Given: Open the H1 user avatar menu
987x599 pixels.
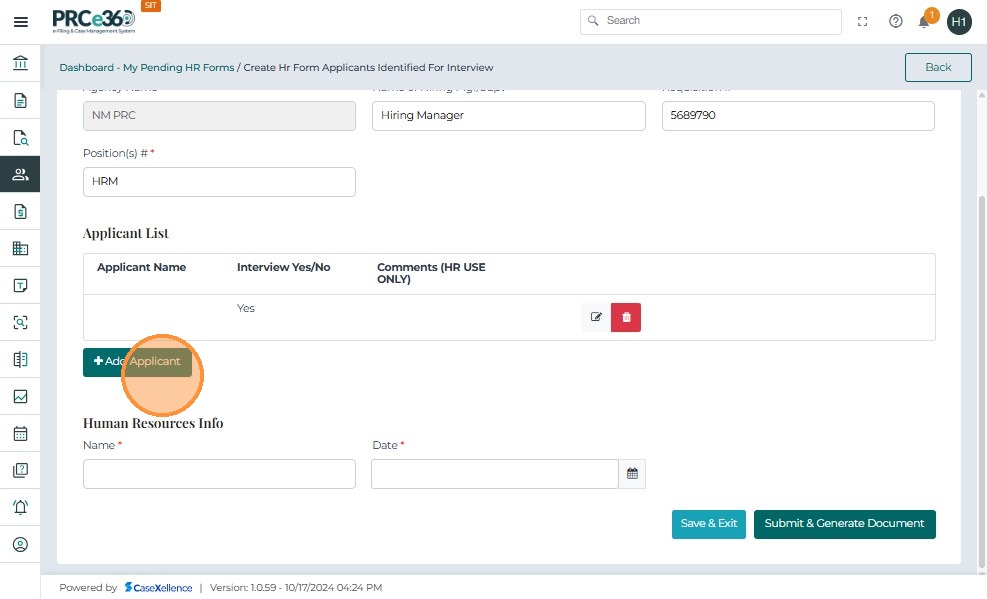Looking at the screenshot, I should click(x=959, y=21).
